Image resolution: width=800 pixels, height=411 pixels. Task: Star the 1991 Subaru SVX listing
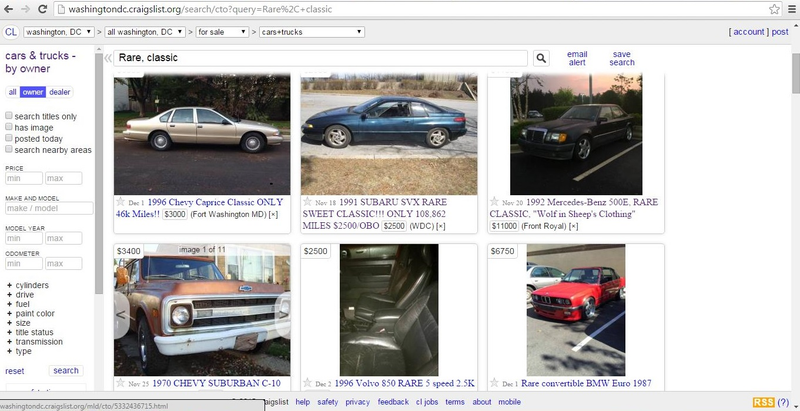click(307, 201)
